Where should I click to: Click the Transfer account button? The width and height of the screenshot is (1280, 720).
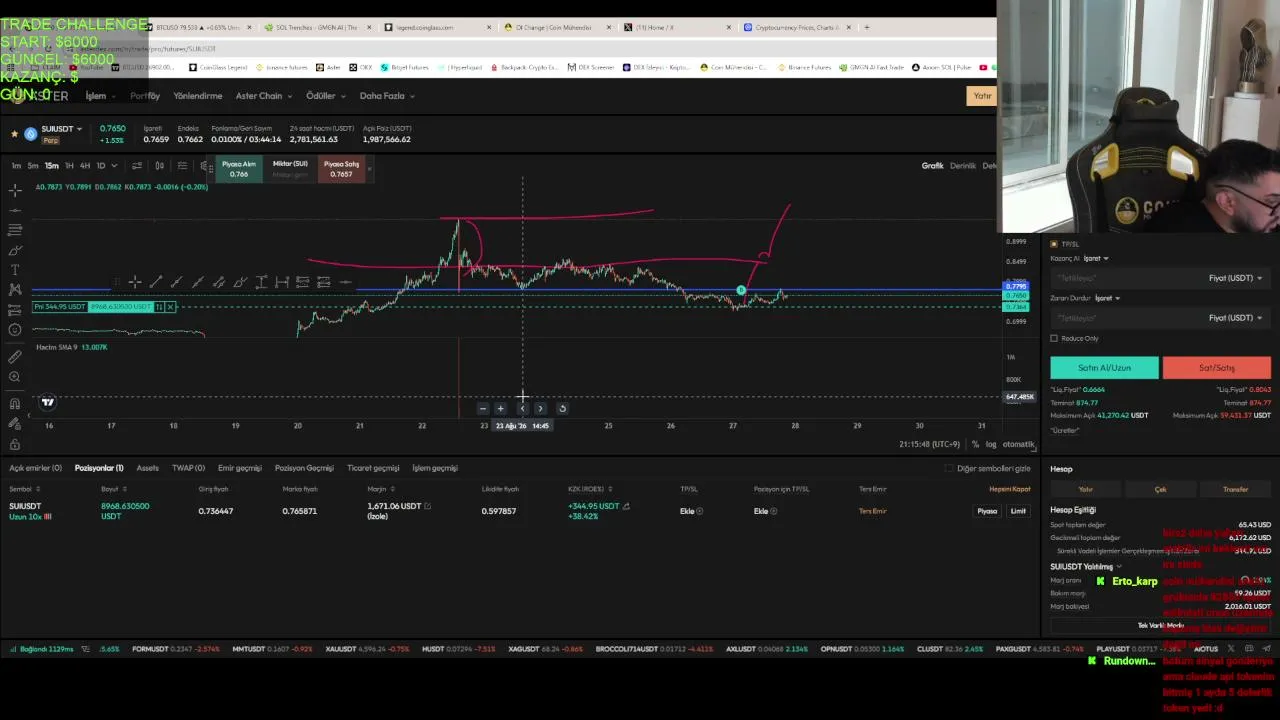(x=1235, y=489)
